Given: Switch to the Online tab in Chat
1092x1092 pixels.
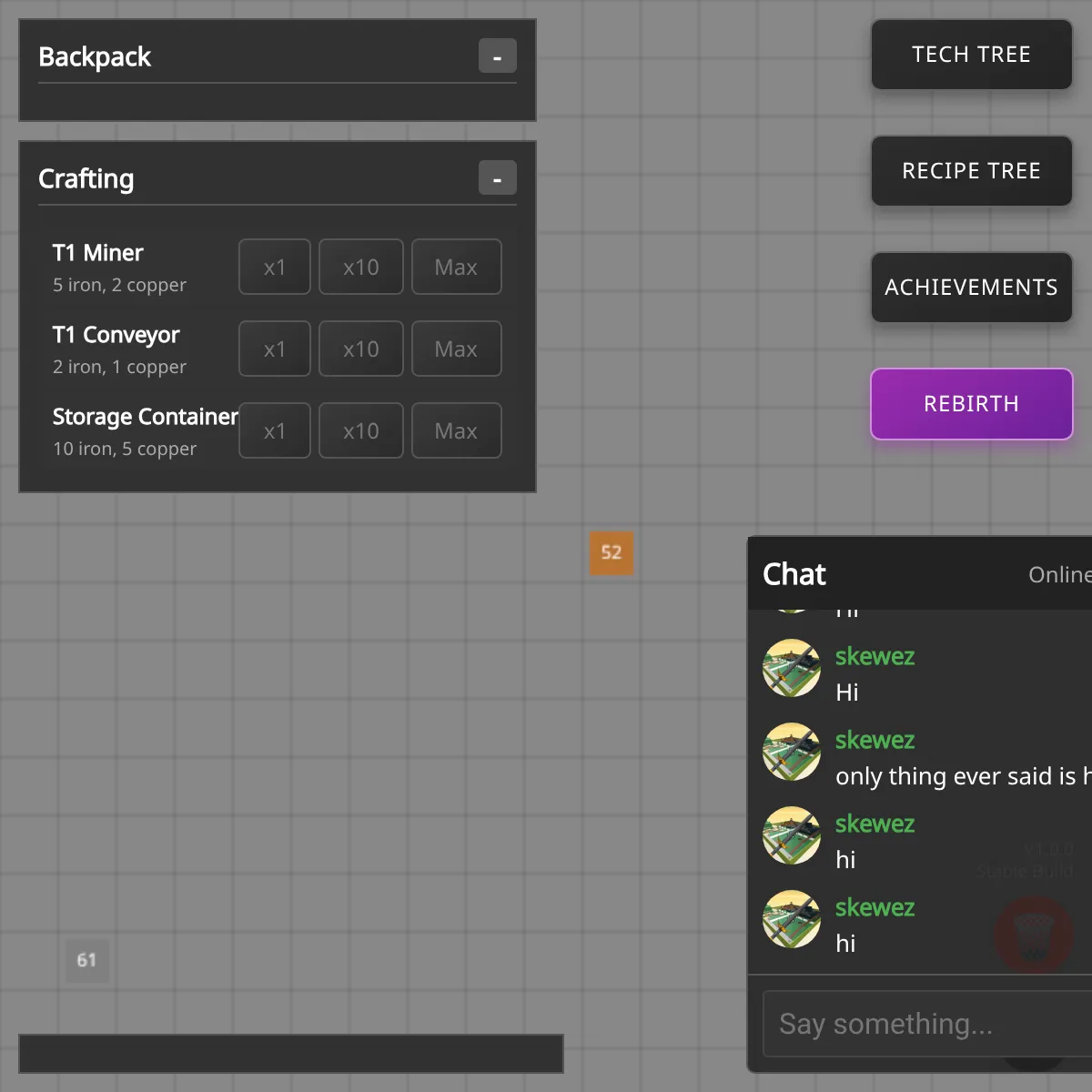Looking at the screenshot, I should [x=1058, y=575].
